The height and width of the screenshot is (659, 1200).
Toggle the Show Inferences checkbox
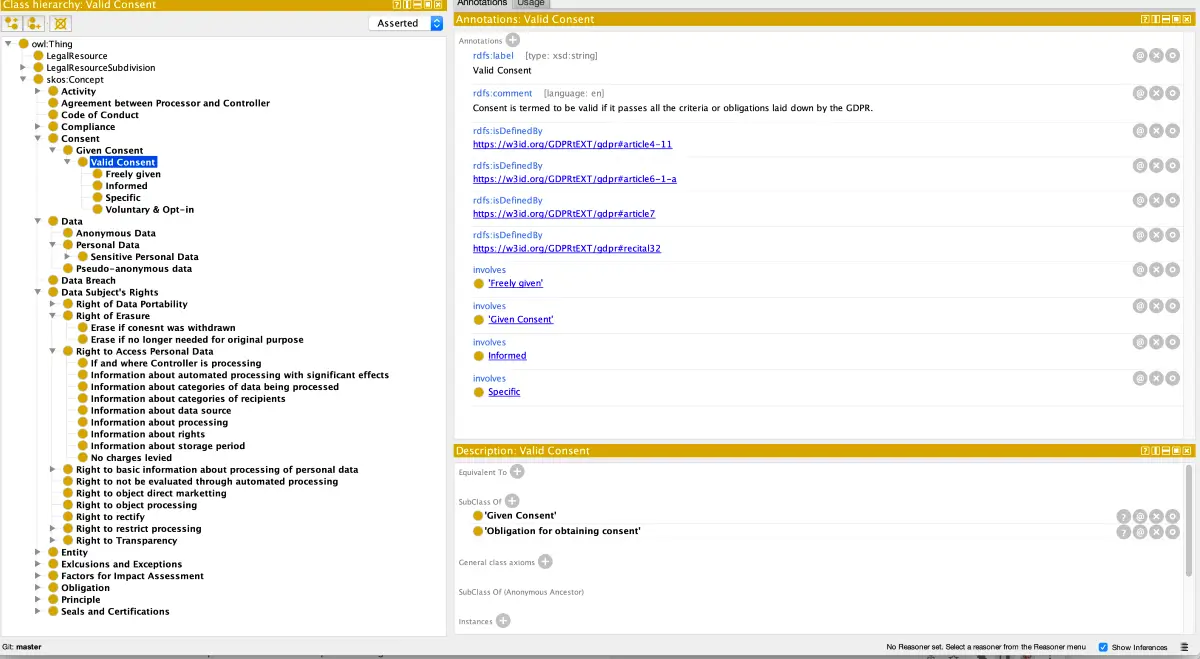pos(1103,647)
